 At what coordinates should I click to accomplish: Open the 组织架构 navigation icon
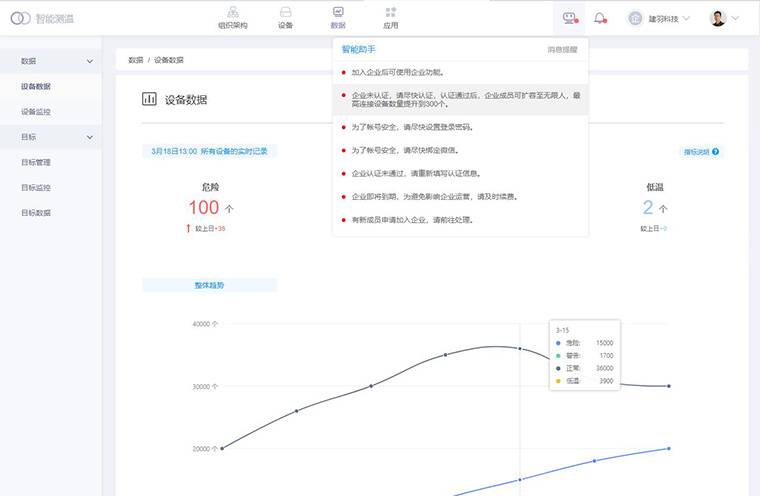232,13
